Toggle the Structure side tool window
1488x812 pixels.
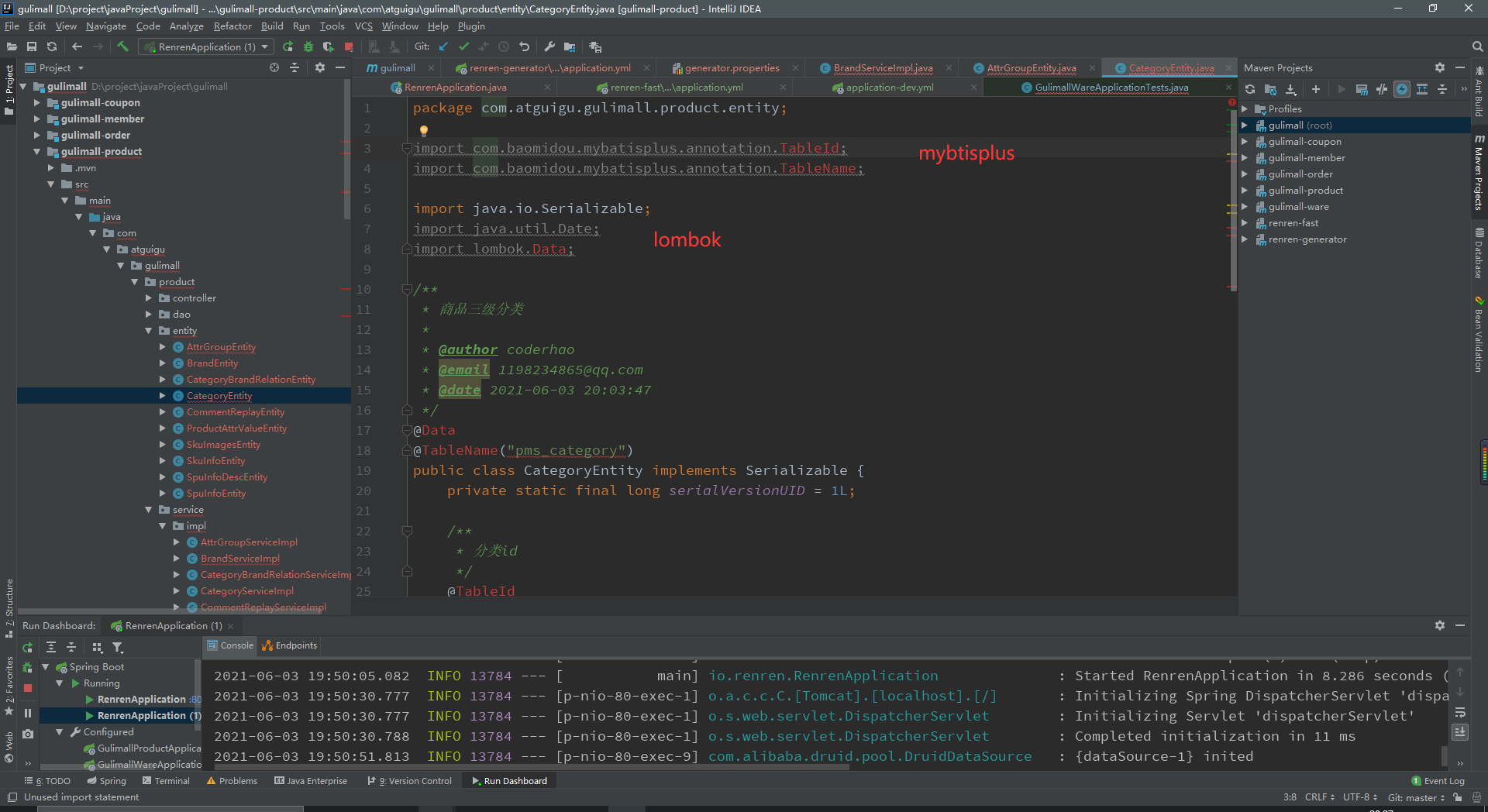(x=9, y=607)
